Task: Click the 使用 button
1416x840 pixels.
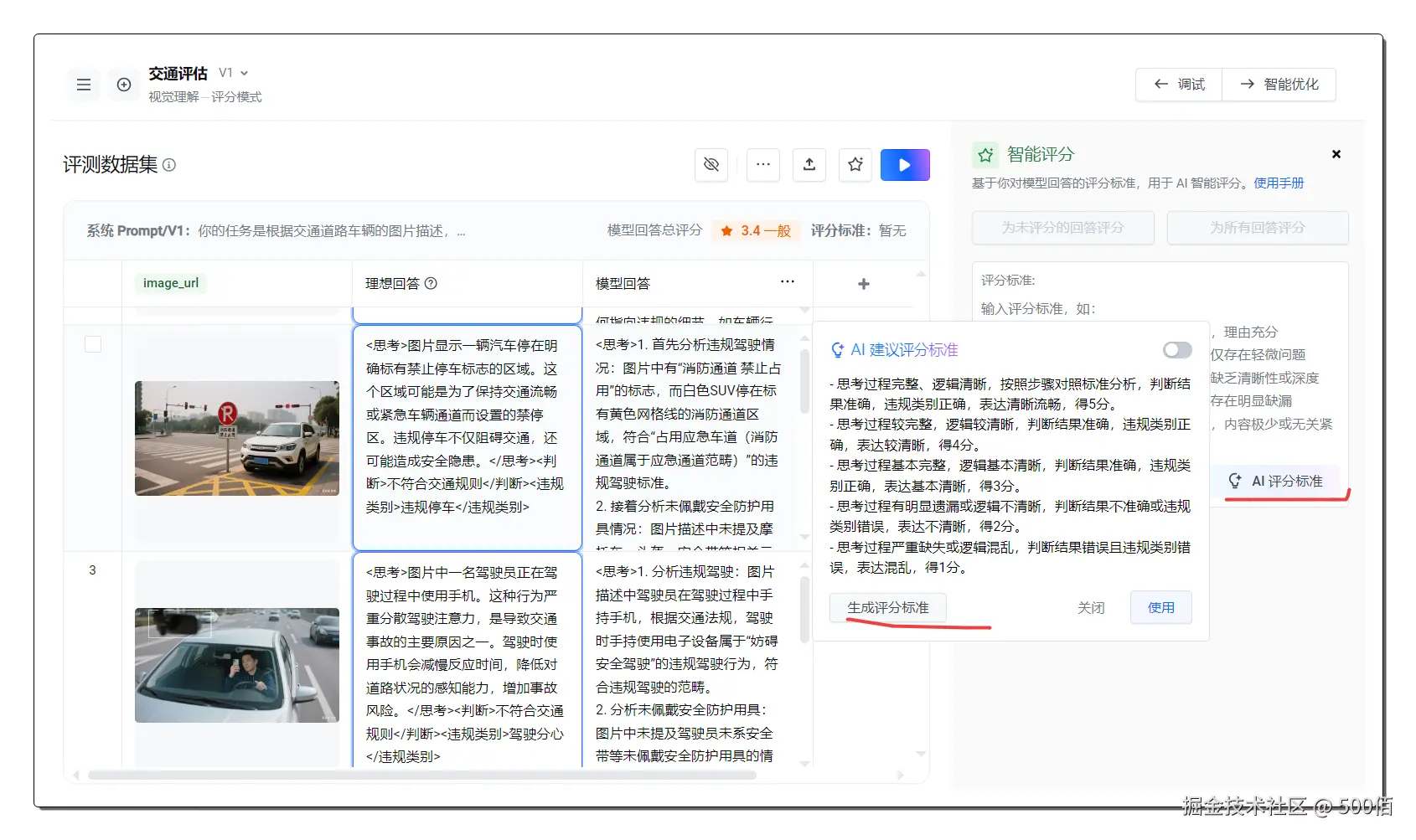Action: (x=1161, y=608)
